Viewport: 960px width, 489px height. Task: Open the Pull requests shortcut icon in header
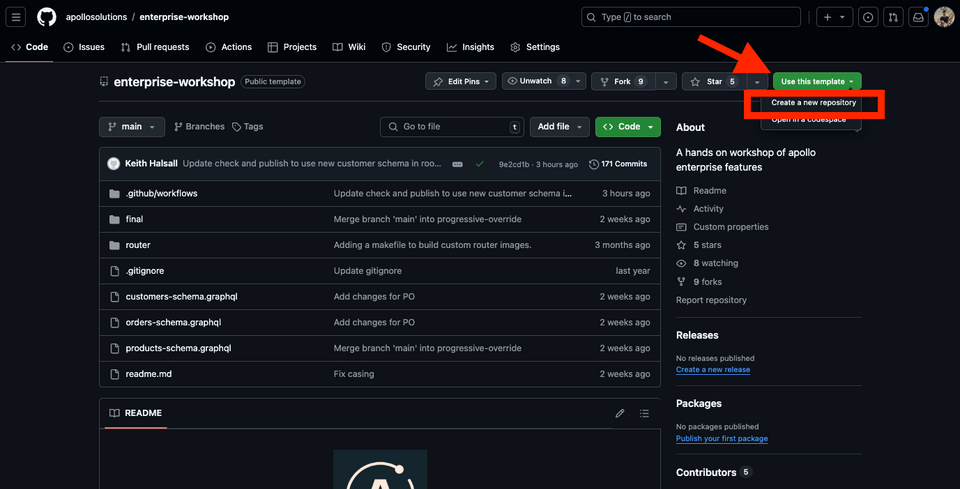[x=893, y=17]
